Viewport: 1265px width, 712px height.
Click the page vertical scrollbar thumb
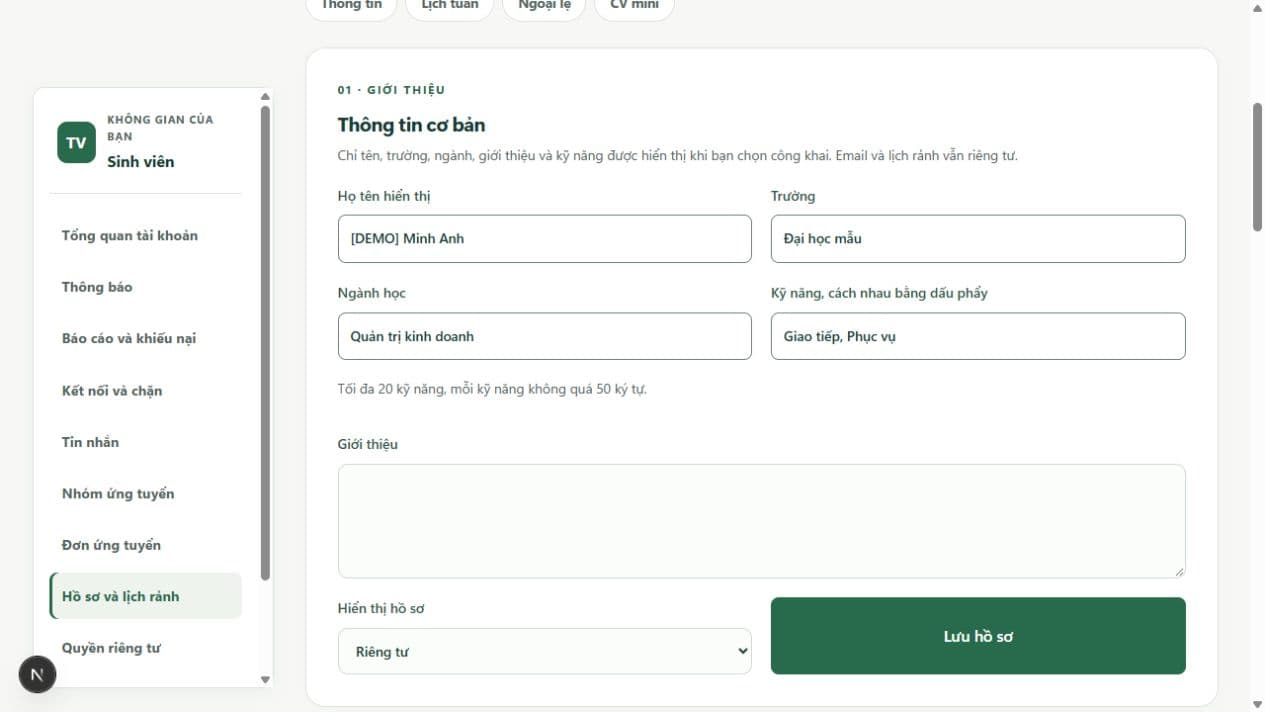(x=1257, y=167)
